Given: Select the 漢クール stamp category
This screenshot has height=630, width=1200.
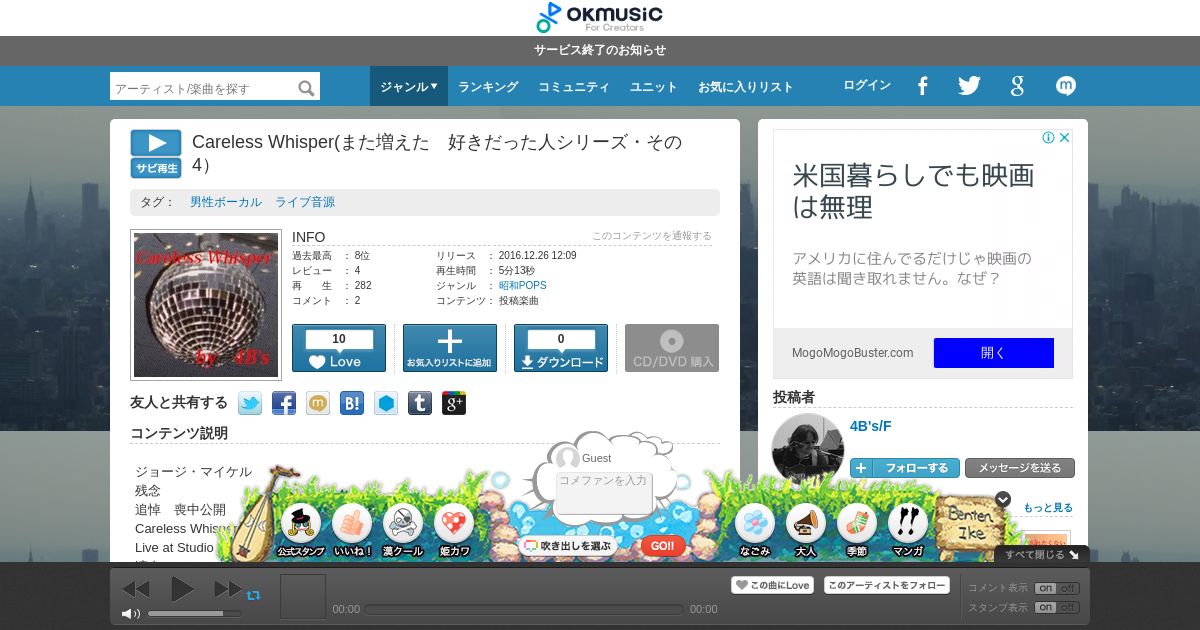Looking at the screenshot, I should [403, 530].
